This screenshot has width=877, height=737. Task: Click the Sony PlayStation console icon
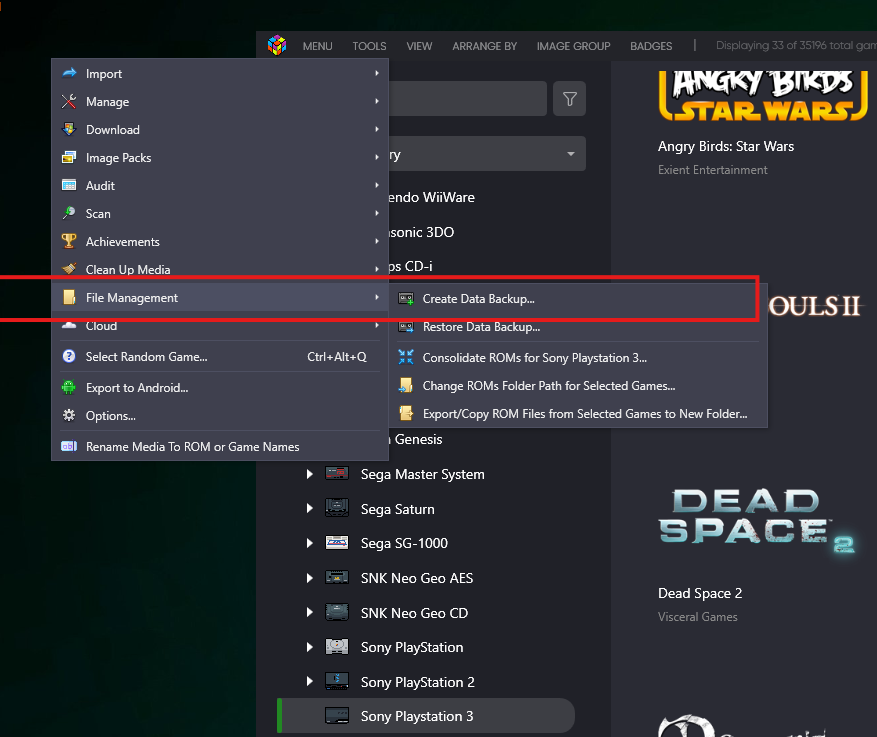[x=337, y=647]
